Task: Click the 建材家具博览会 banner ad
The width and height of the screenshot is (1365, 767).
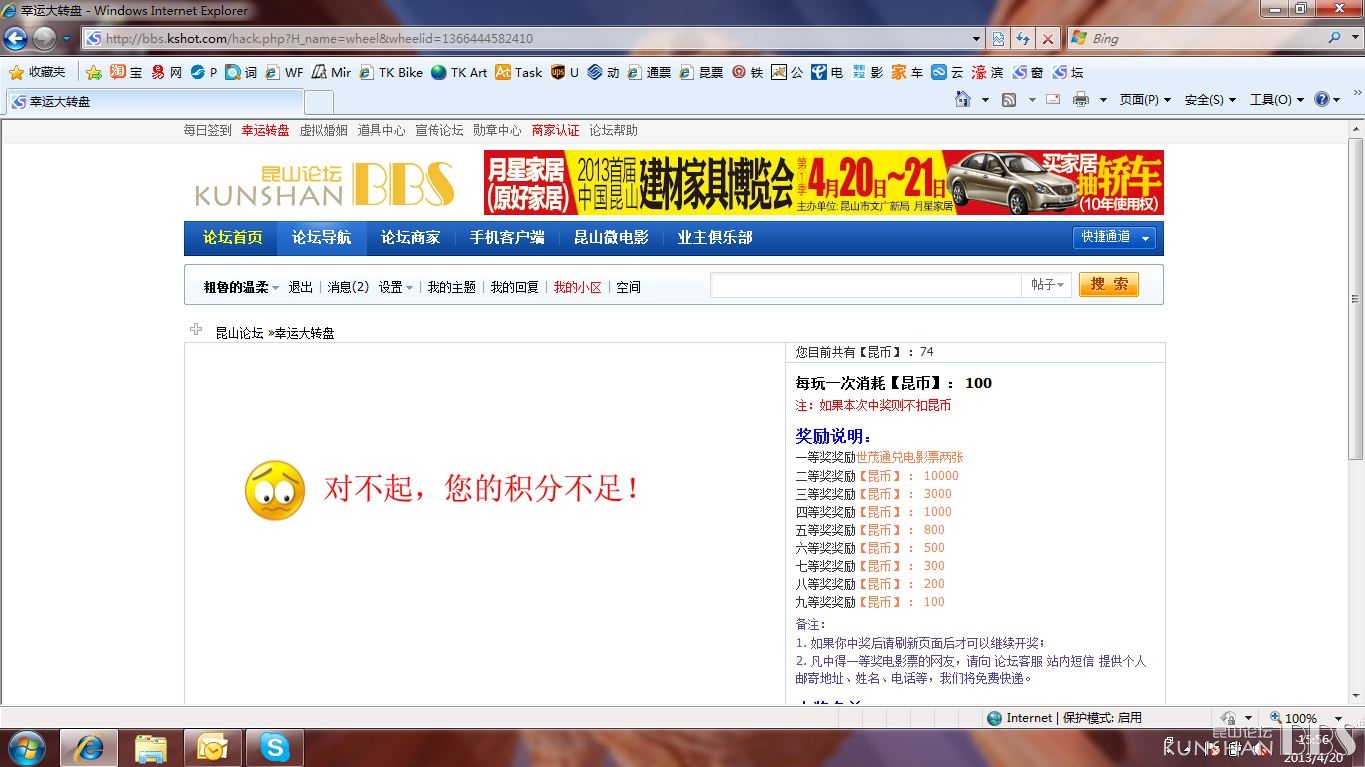Action: 823,182
